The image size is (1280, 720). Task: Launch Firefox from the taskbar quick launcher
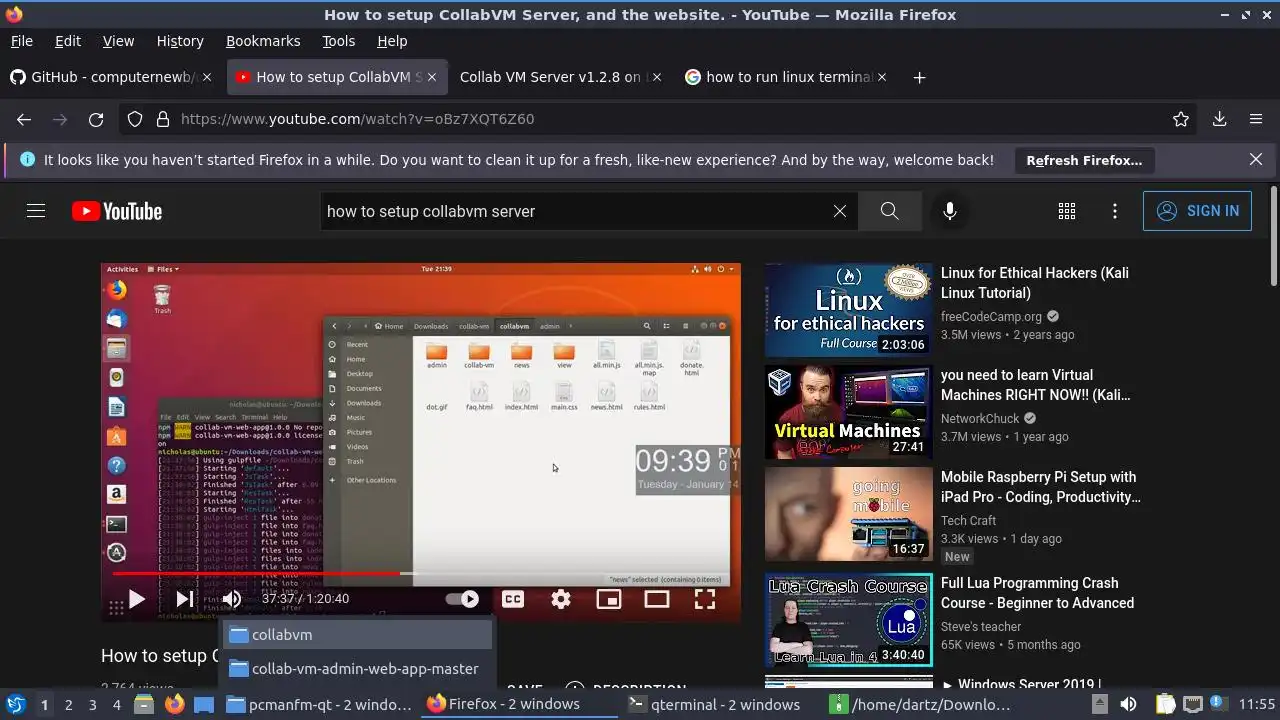pyautogui.click(x=174, y=705)
